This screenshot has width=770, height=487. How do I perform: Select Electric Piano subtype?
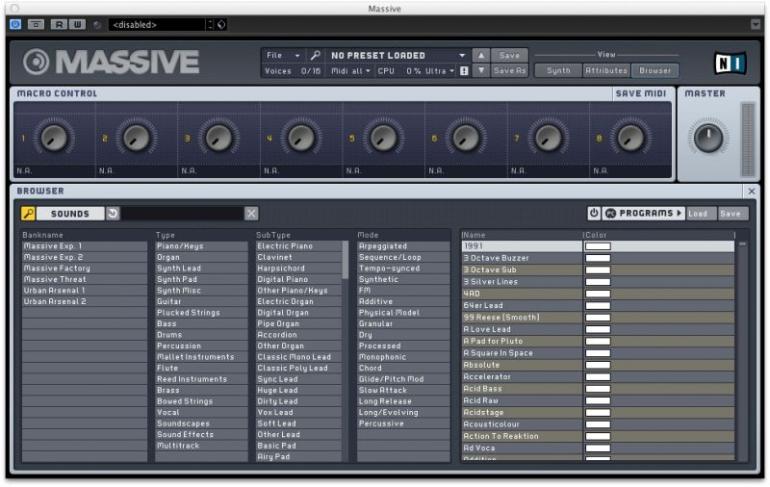(x=299, y=246)
